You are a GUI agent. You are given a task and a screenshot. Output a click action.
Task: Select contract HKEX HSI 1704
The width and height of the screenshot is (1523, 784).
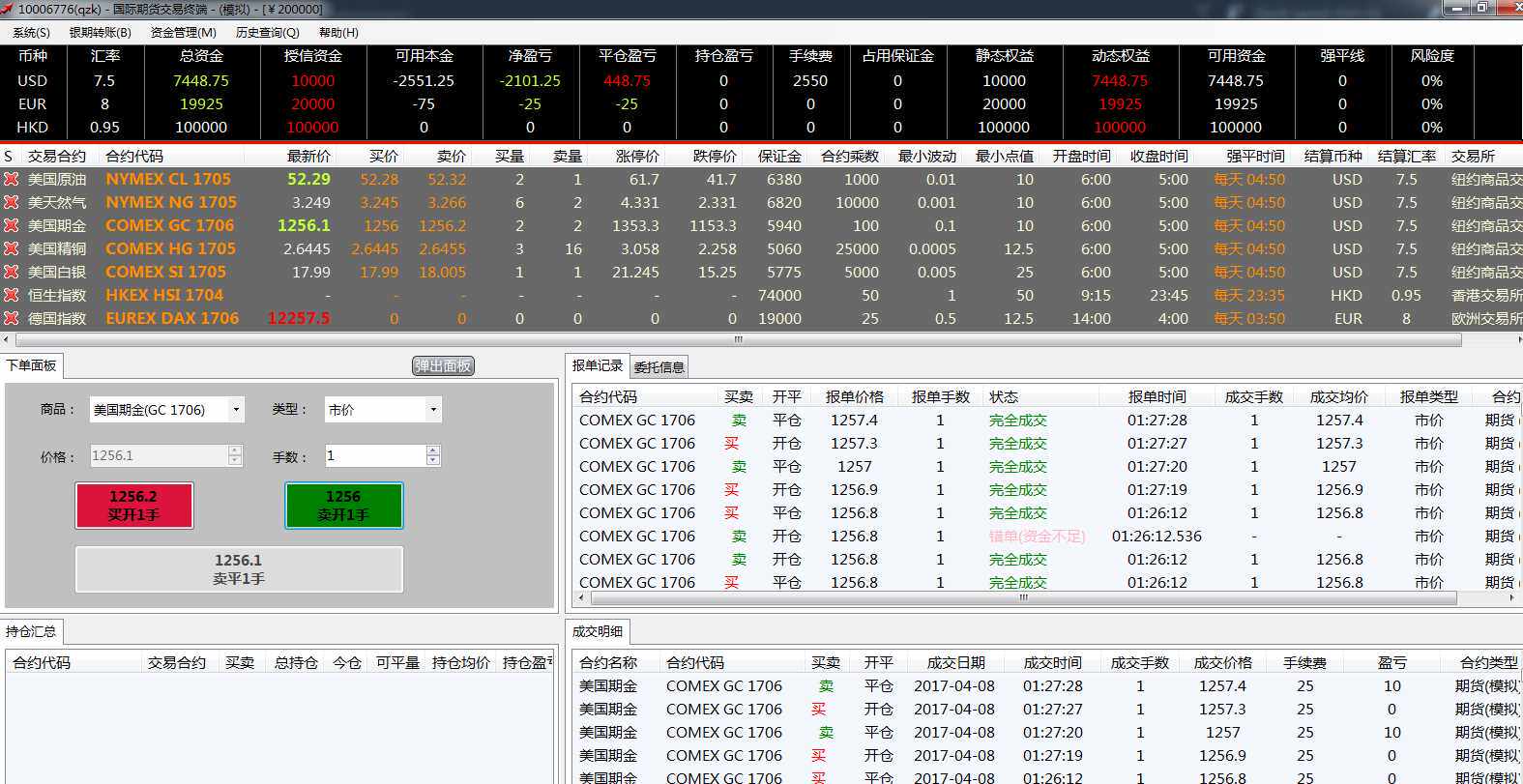click(164, 295)
